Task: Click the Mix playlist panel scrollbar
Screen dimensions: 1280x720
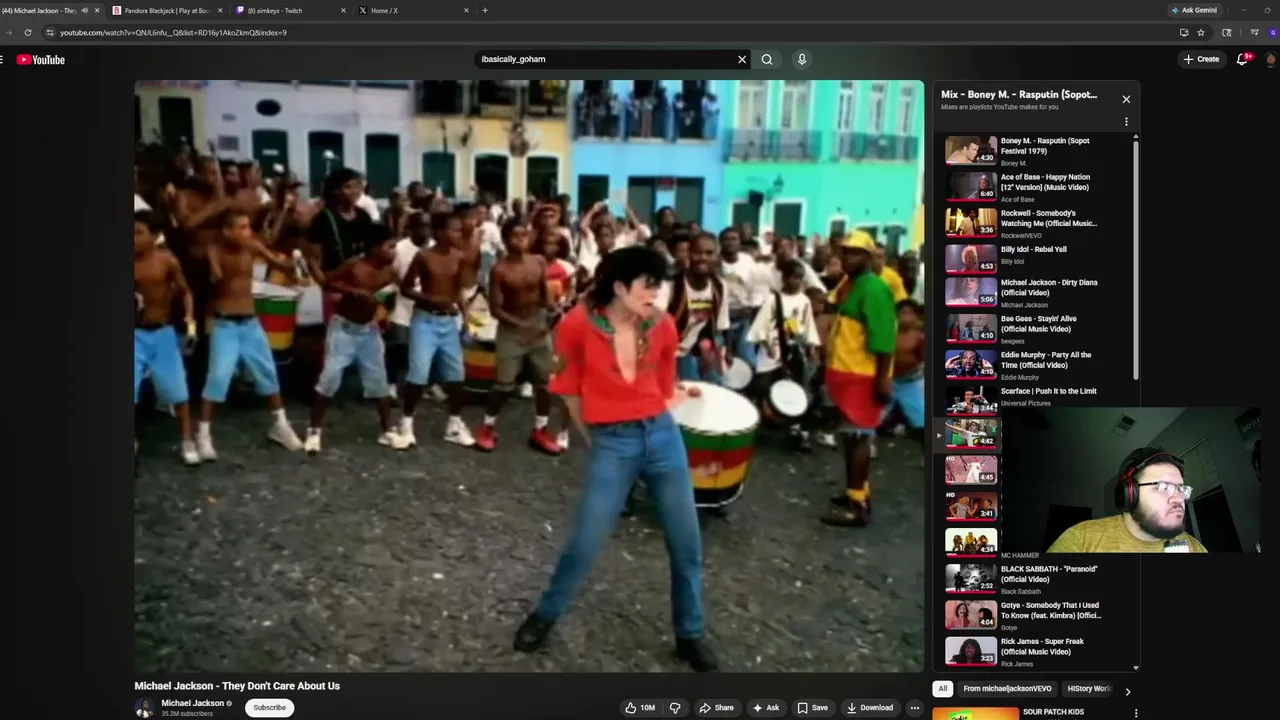Action: pos(1135,259)
